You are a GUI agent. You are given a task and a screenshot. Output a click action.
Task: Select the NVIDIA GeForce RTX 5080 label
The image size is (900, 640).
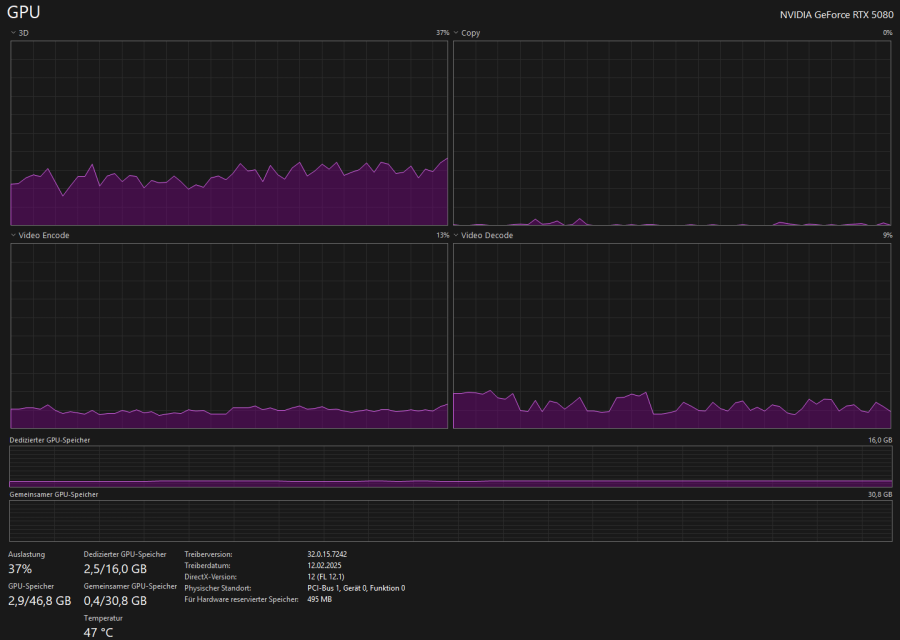pyautogui.click(x=836, y=15)
